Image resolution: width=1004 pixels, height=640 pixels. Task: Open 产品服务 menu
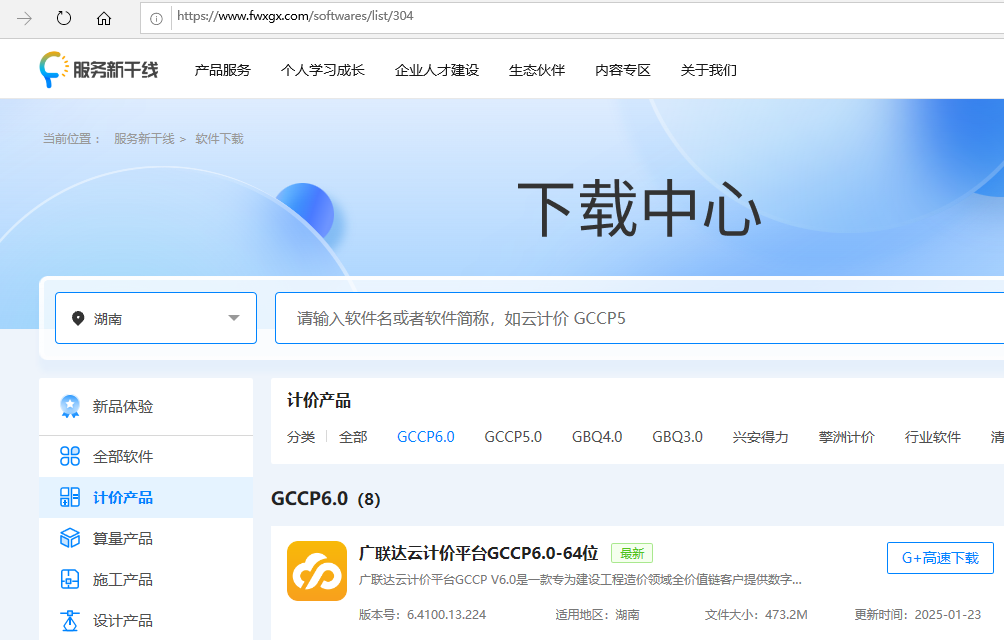(223, 70)
